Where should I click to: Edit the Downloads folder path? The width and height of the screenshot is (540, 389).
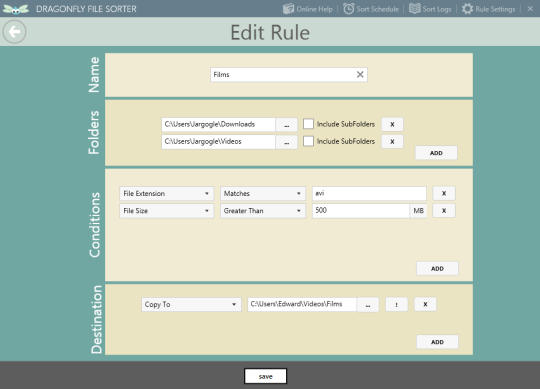[218, 124]
